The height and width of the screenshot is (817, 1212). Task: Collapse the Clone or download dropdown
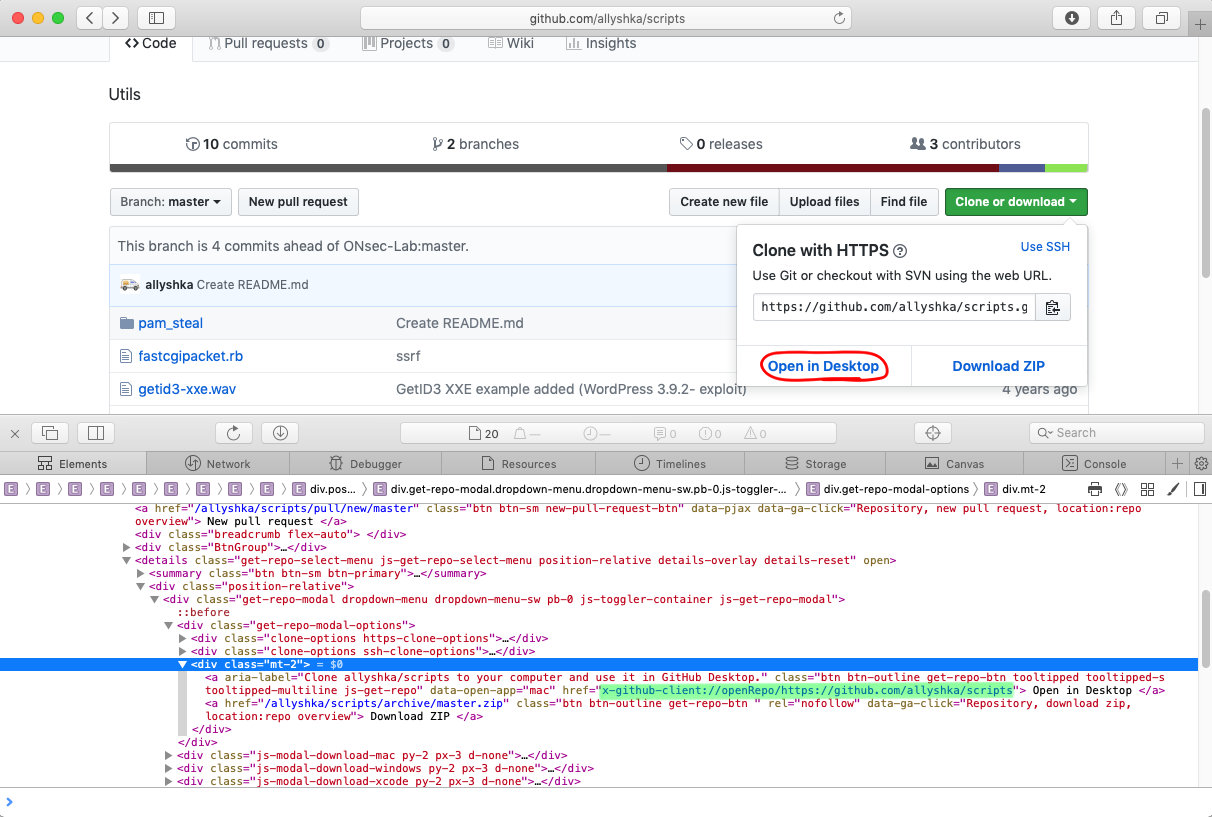point(1015,202)
